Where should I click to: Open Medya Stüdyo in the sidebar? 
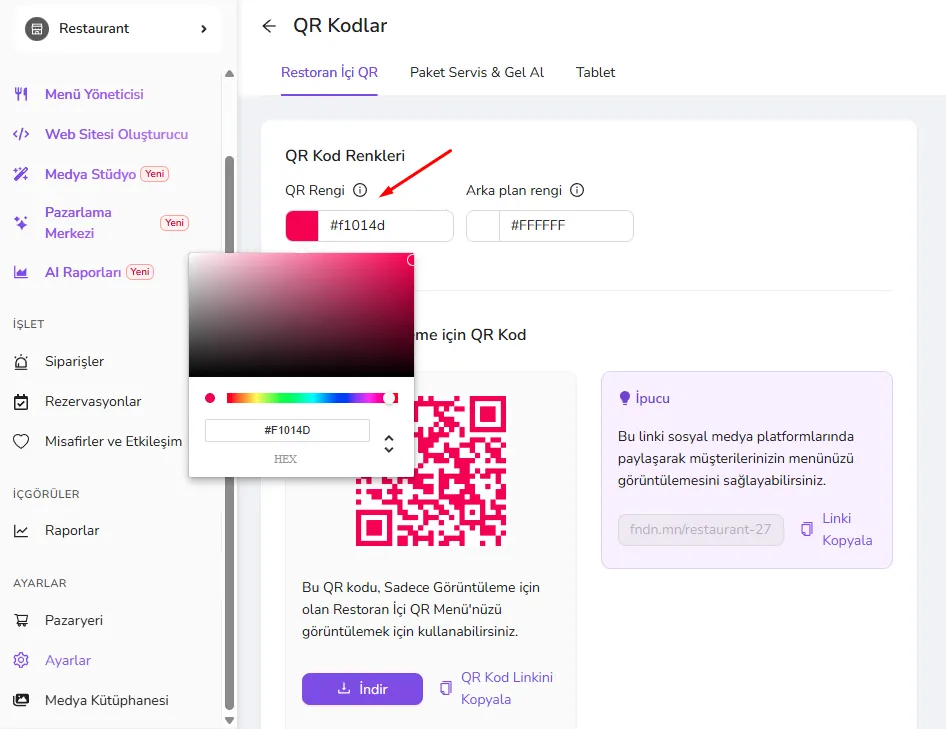point(90,174)
